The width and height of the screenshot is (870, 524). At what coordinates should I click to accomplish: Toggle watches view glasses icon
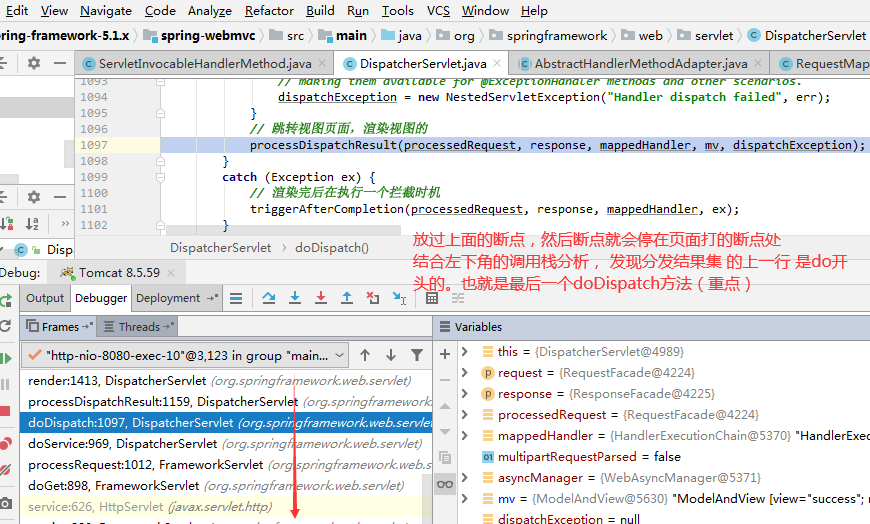(x=444, y=484)
